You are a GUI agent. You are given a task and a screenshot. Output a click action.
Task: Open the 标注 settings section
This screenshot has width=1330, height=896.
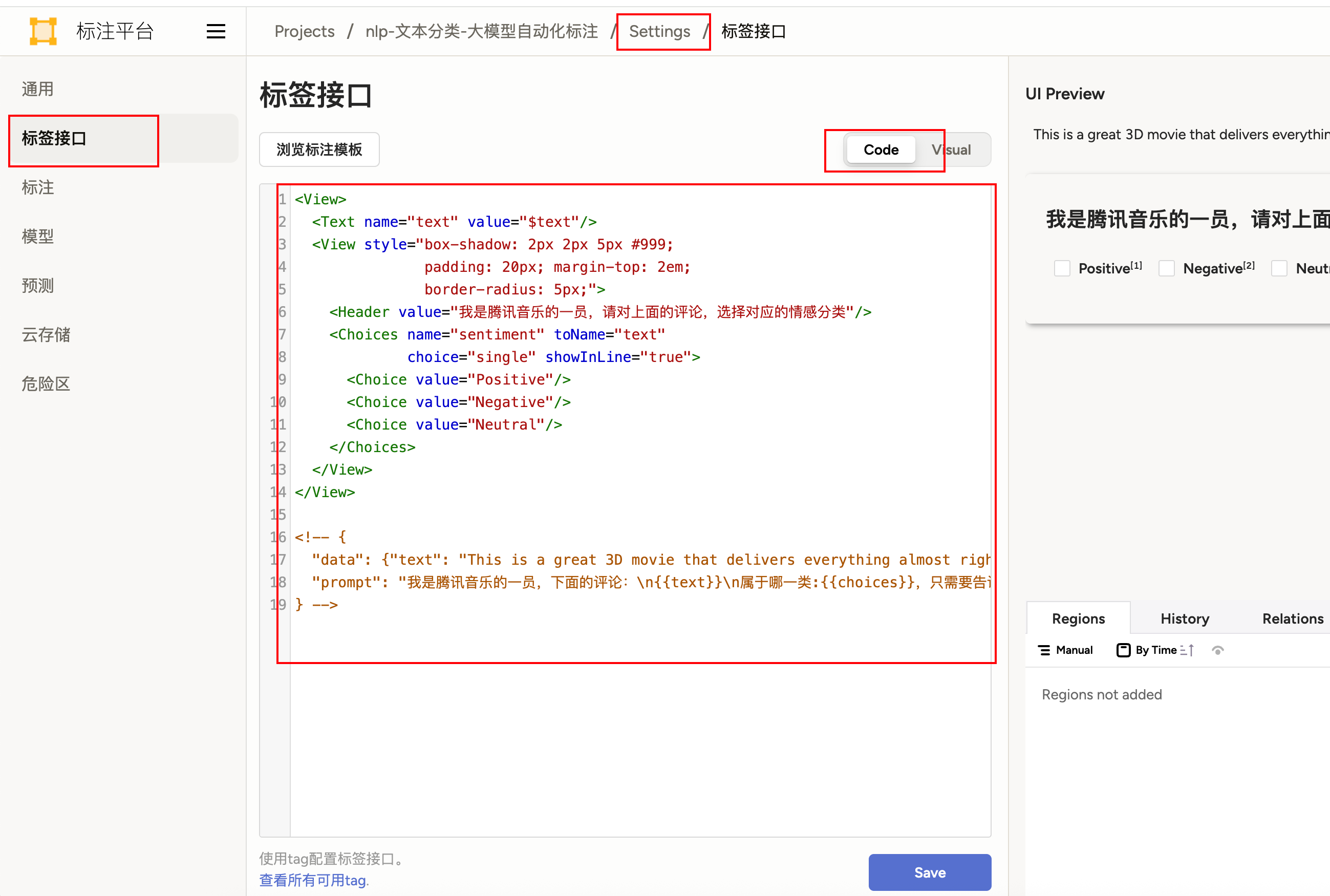coord(38,187)
